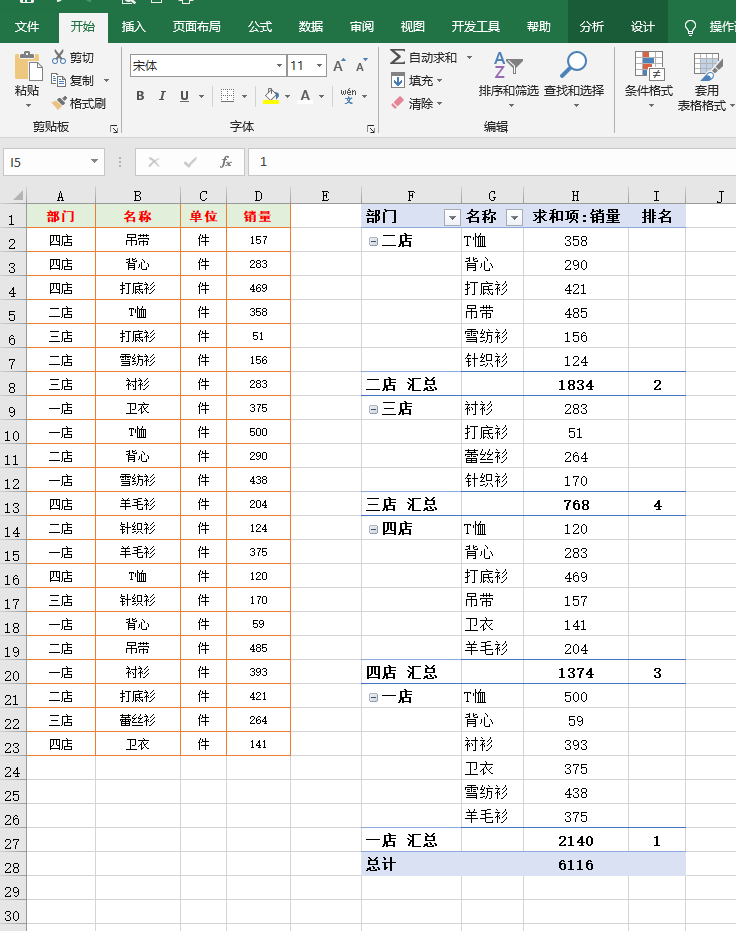Click the Paste (粘贴) icon
The image size is (736, 931).
tap(27, 66)
